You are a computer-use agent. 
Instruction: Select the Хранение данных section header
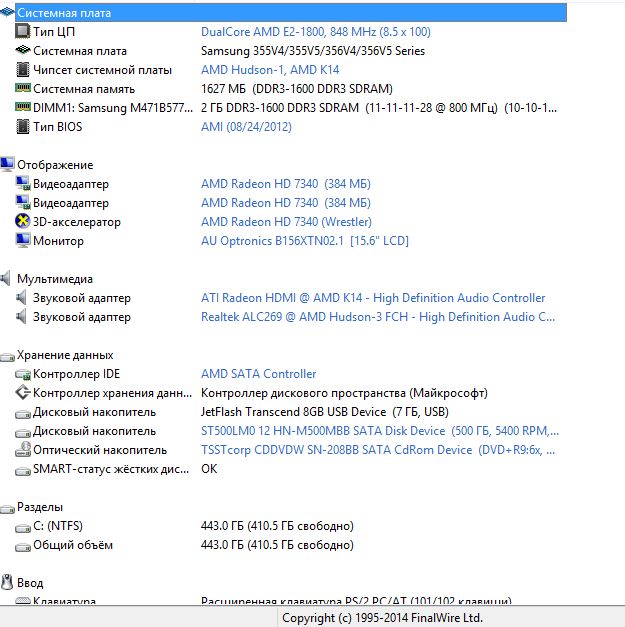pos(65,355)
